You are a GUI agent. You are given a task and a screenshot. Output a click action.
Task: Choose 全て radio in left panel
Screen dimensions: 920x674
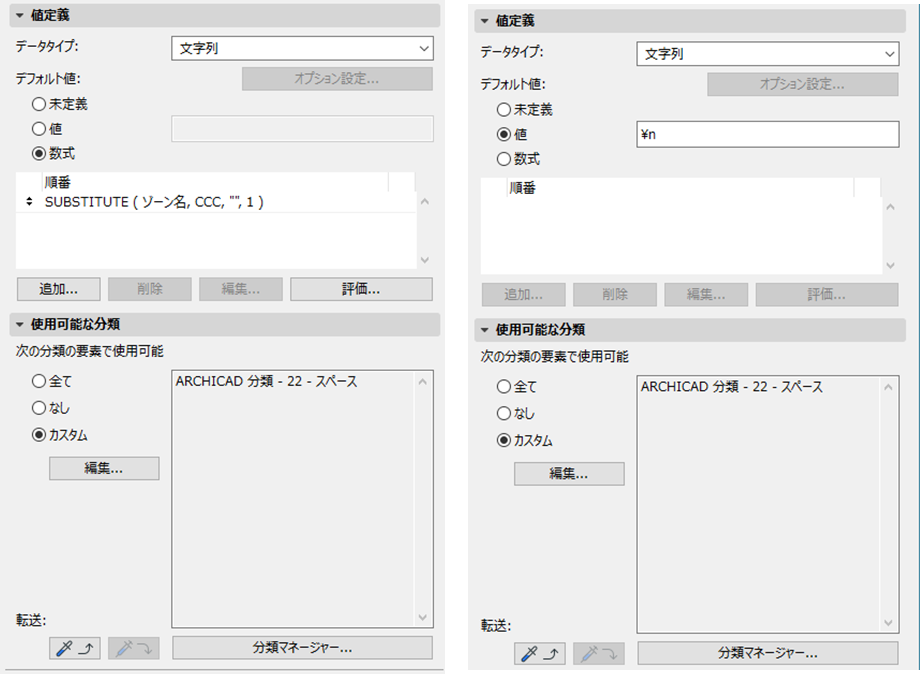coord(39,381)
